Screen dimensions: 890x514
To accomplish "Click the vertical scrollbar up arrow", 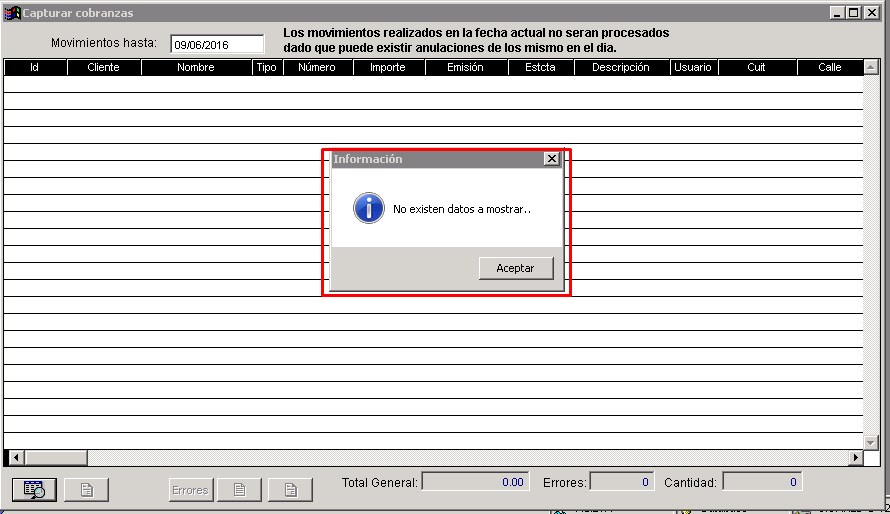I will tap(871, 68).
